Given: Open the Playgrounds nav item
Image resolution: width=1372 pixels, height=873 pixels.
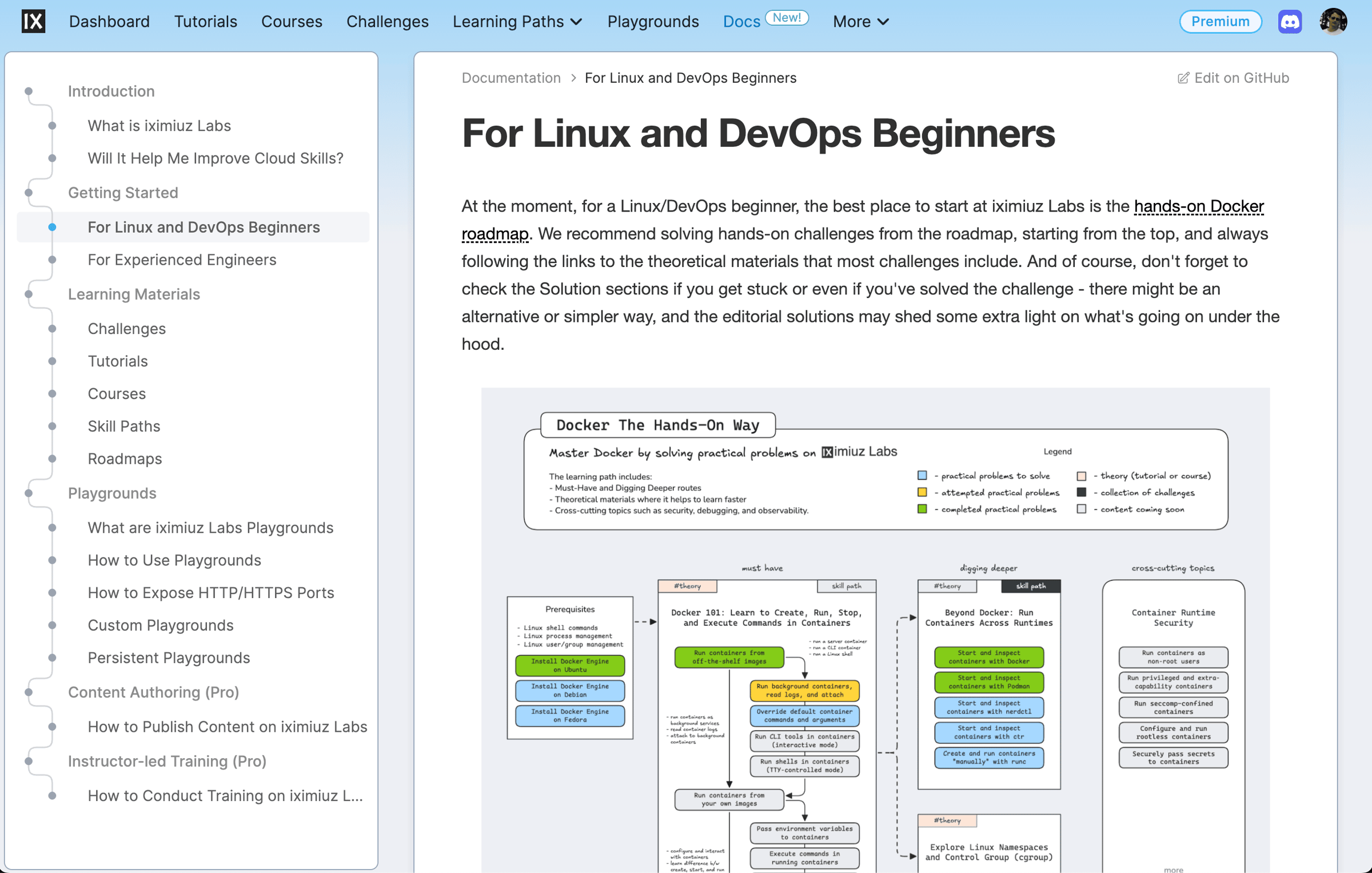Looking at the screenshot, I should point(653,22).
